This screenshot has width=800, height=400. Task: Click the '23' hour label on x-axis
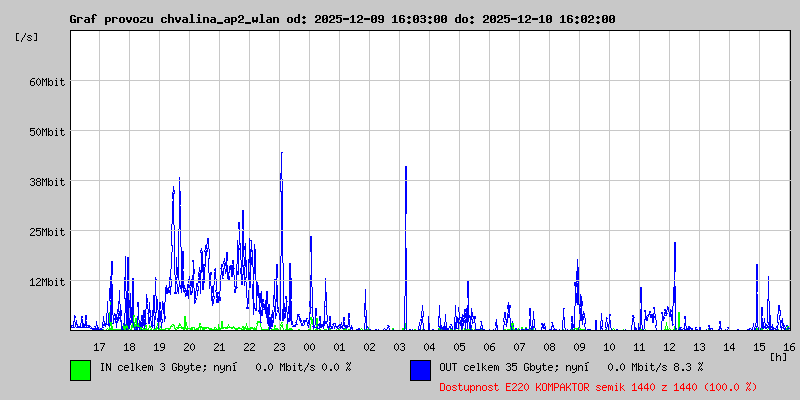(280, 347)
